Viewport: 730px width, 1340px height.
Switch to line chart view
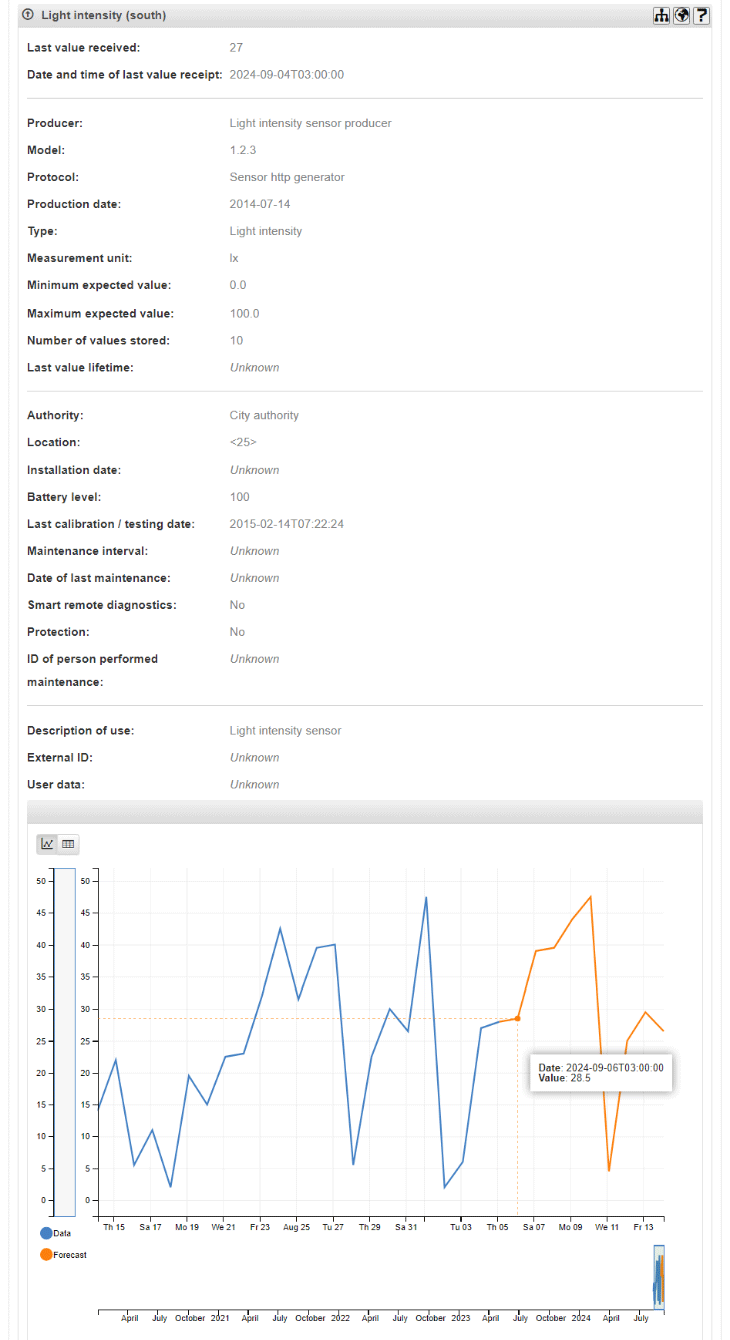(x=47, y=844)
